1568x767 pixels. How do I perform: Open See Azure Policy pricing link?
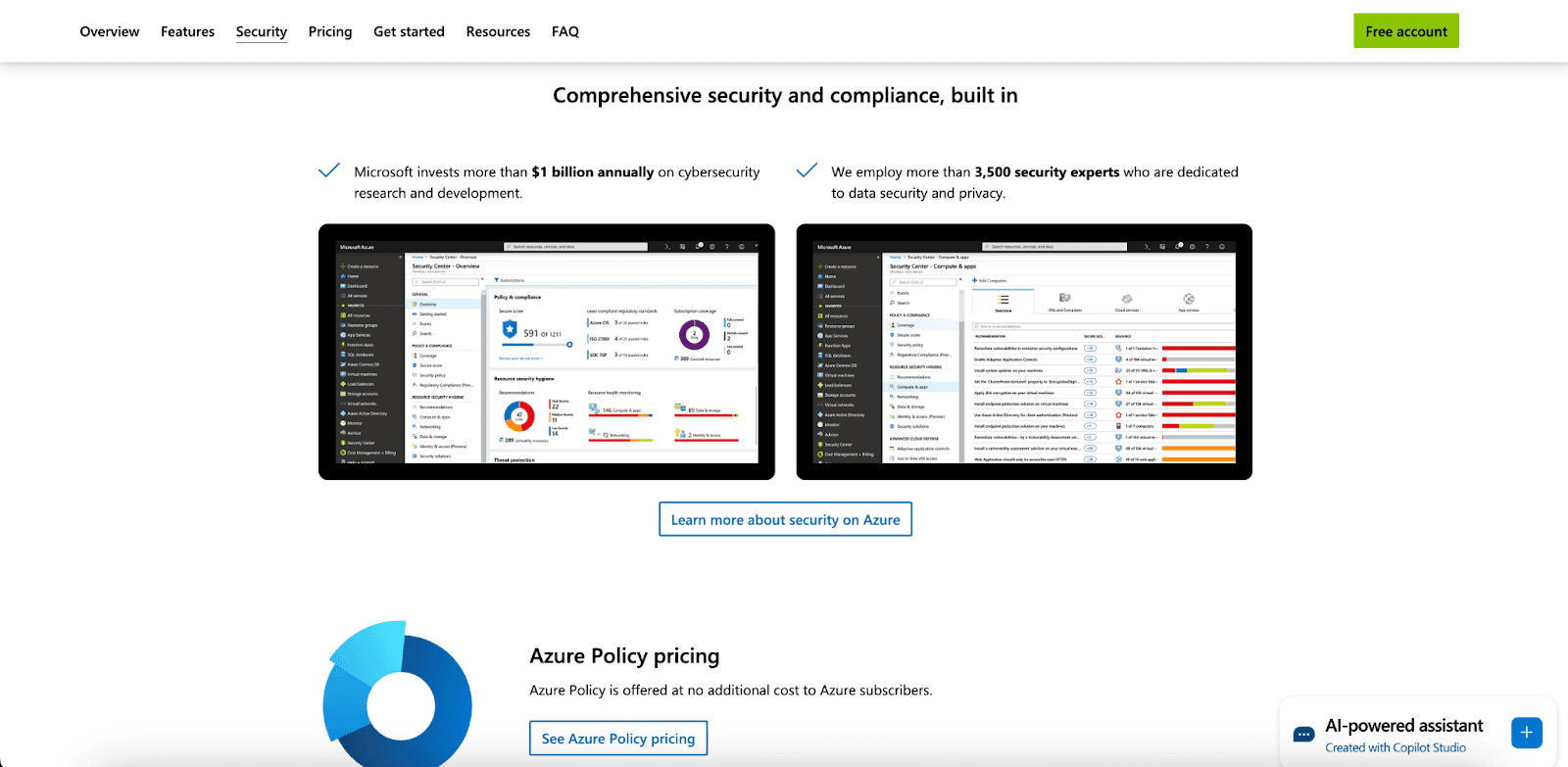(x=618, y=739)
